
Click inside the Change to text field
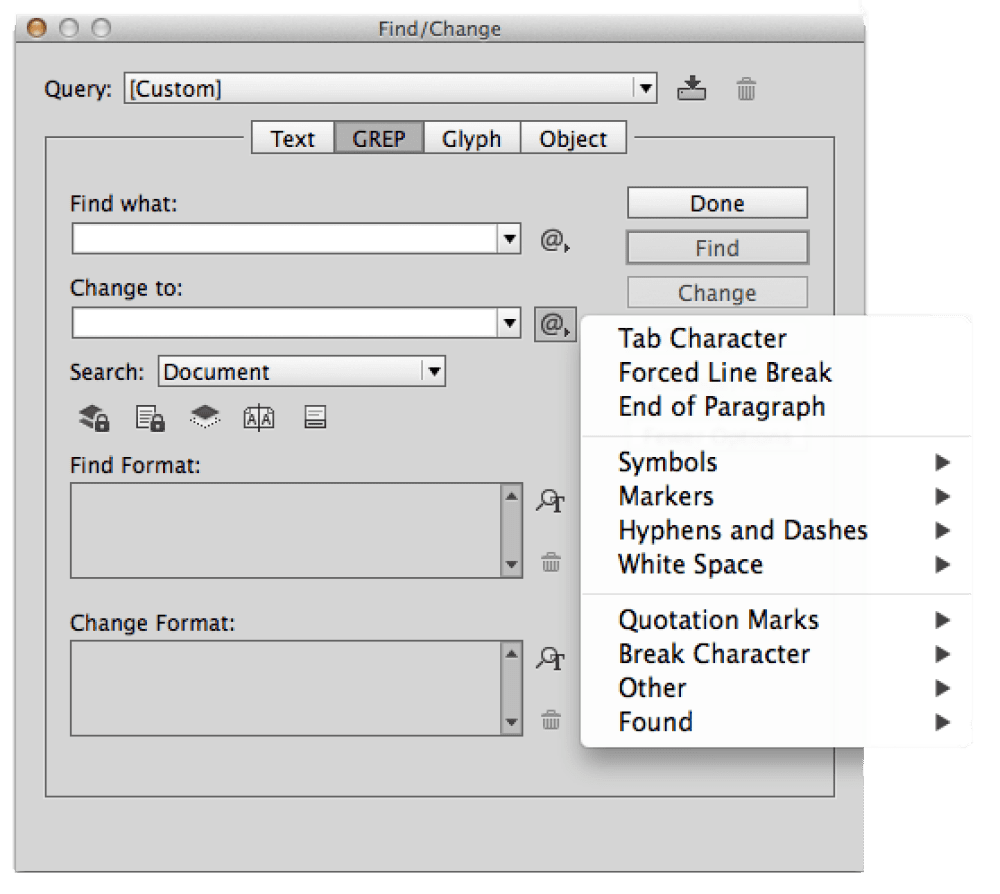285,323
